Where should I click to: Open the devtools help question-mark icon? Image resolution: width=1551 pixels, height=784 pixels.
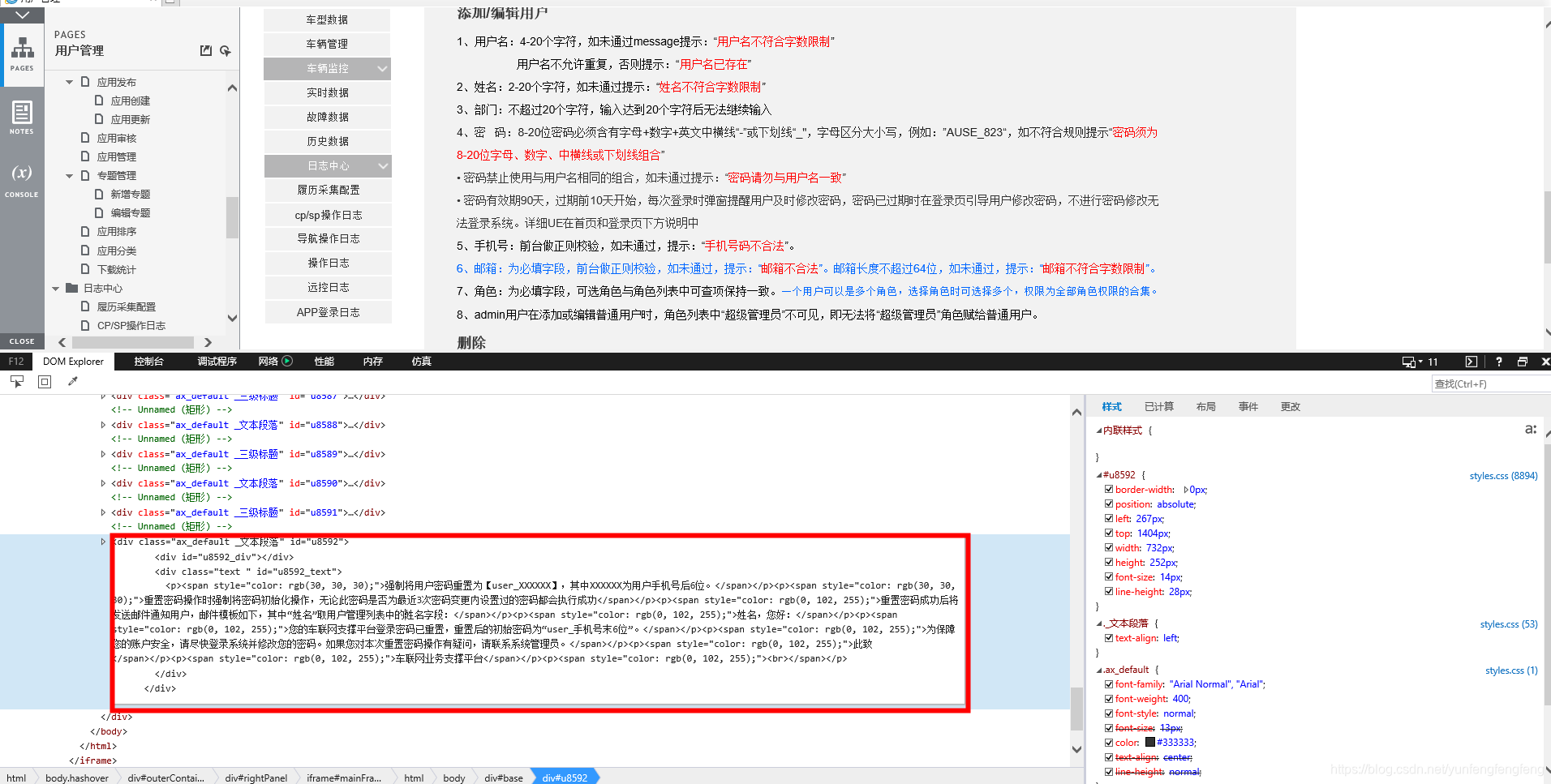click(1498, 362)
